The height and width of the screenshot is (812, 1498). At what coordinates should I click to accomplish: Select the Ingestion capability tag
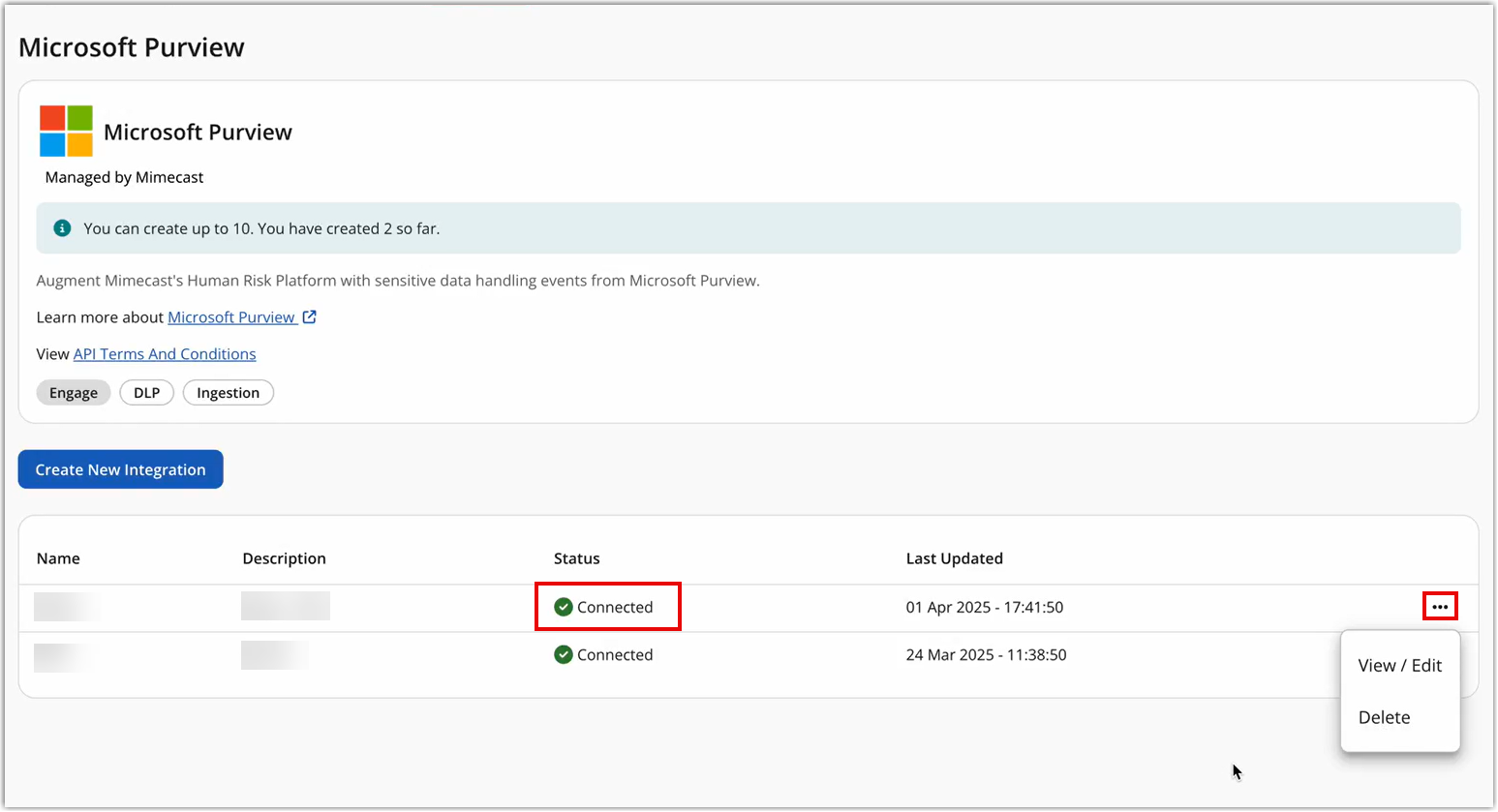[x=228, y=392]
